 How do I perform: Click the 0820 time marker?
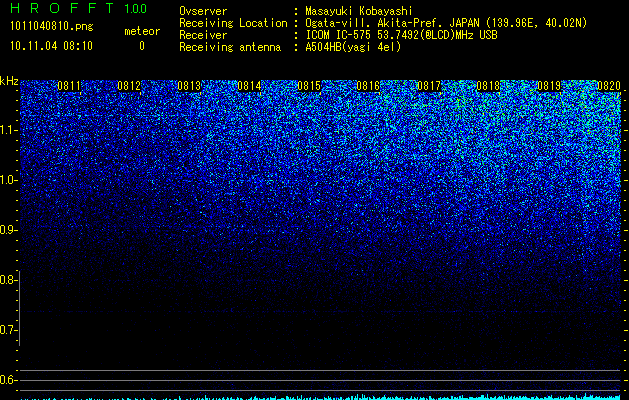coord(609,86)
